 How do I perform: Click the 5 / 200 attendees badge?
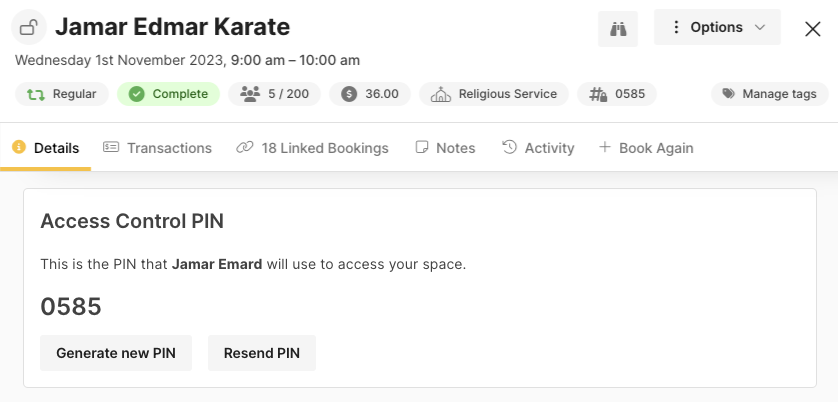[274, 94]
